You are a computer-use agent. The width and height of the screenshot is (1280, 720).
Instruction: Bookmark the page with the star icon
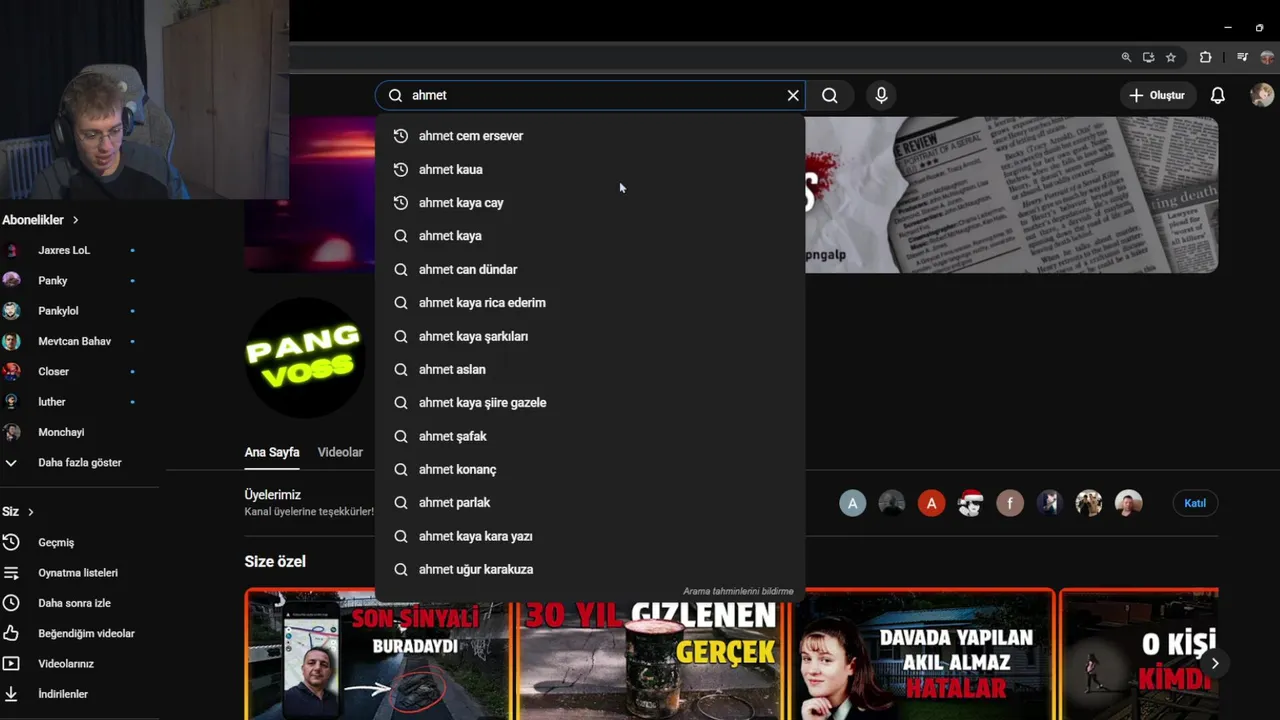coord(1170,58)
